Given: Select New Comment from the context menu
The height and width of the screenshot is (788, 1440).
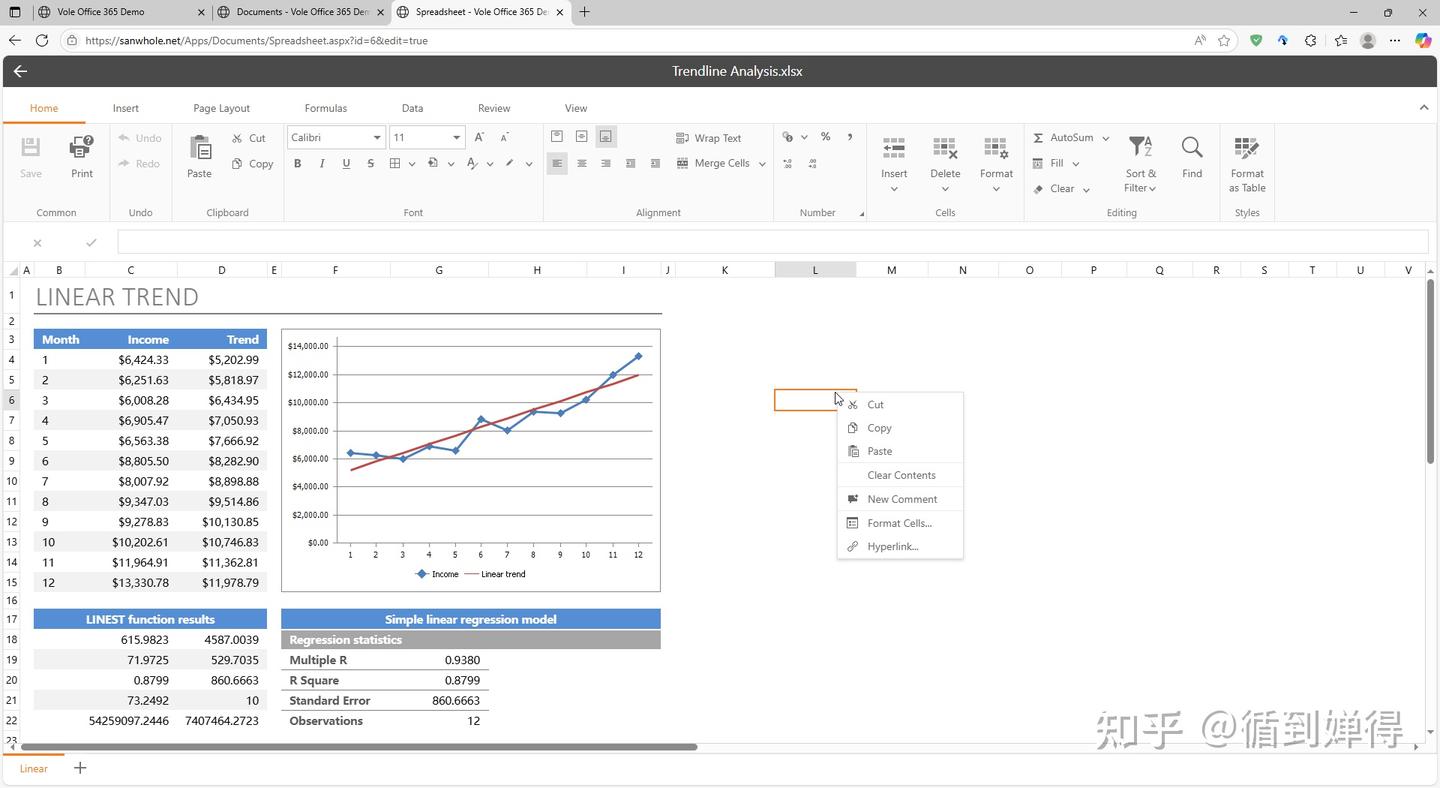Looking at the screenshot, I should click(900, 499).
